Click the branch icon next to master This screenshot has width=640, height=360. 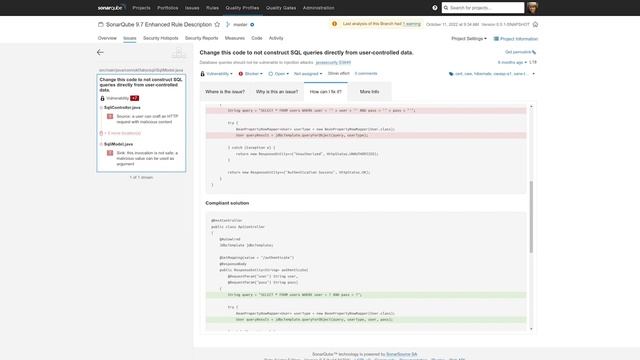point(228,24)
